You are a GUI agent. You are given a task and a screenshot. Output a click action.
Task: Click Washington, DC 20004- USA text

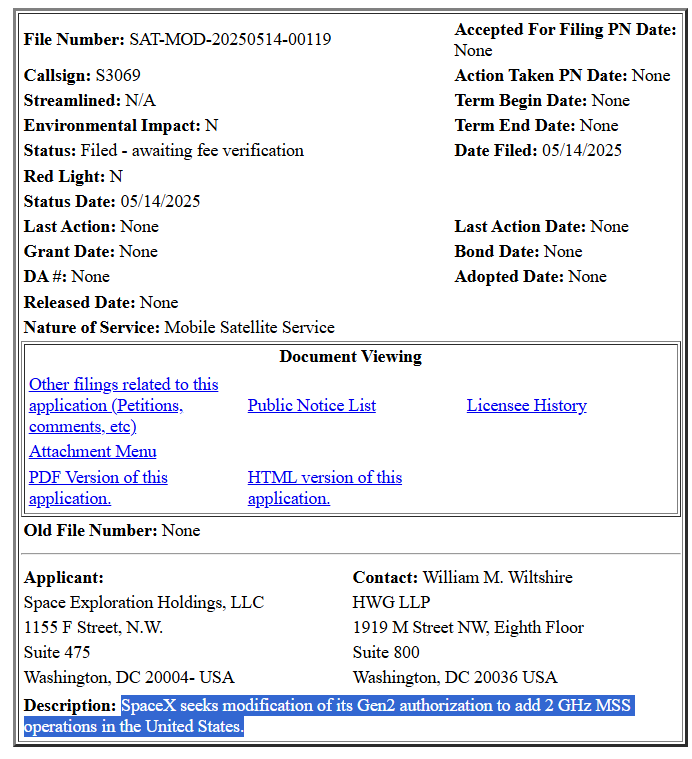[129, 677]
